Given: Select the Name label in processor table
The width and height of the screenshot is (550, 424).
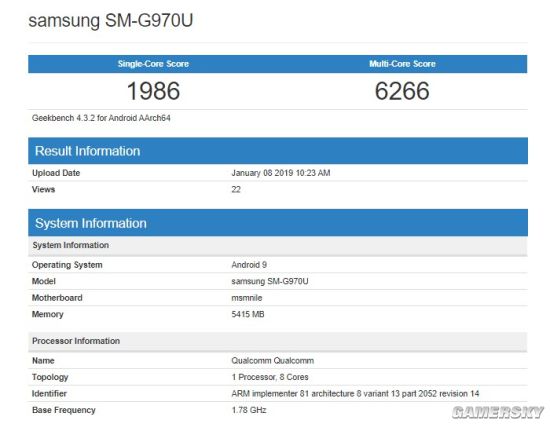Looking at the screenshot, I should click(x=43, y=361).
